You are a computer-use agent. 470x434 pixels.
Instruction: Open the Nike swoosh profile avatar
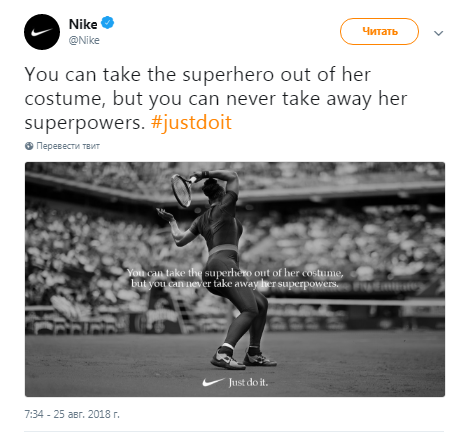(42, 32)
